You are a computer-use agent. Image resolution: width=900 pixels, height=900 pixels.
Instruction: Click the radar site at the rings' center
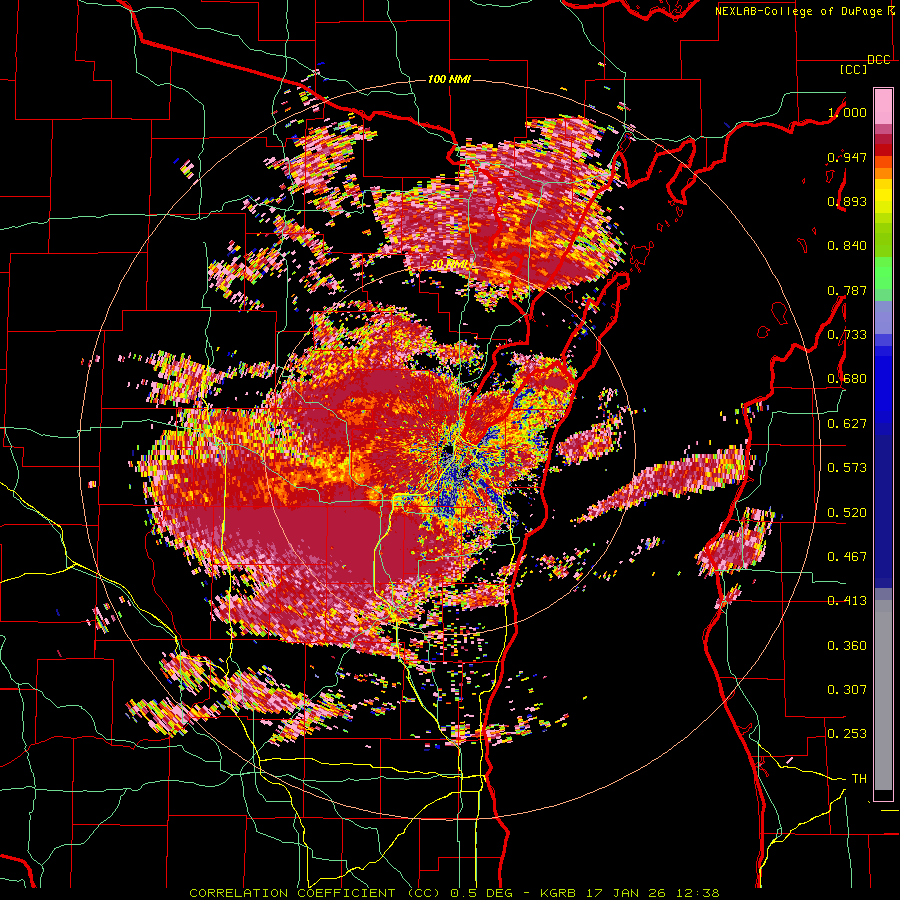click(x=449, y=451)
